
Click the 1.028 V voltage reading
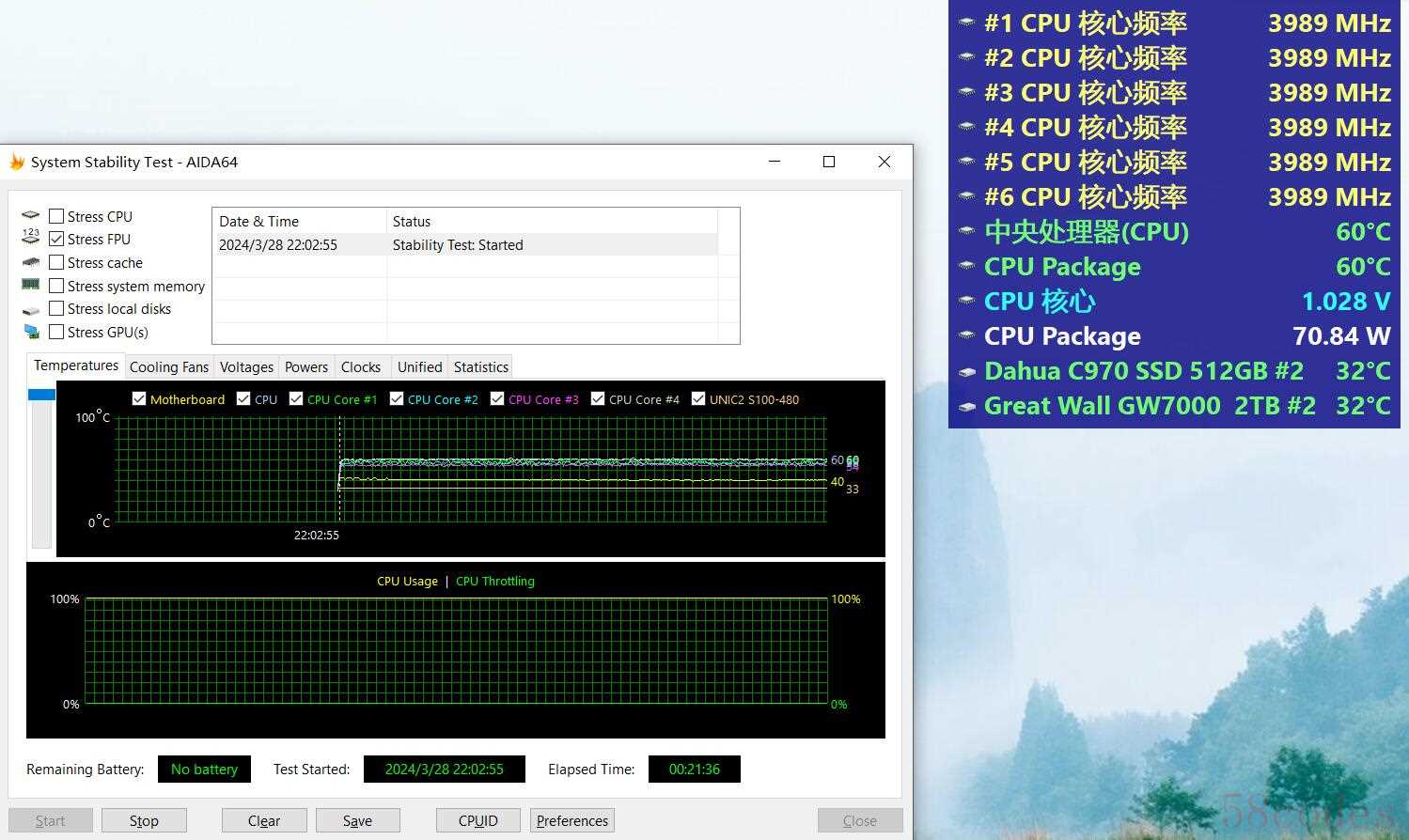(1346, 302)
